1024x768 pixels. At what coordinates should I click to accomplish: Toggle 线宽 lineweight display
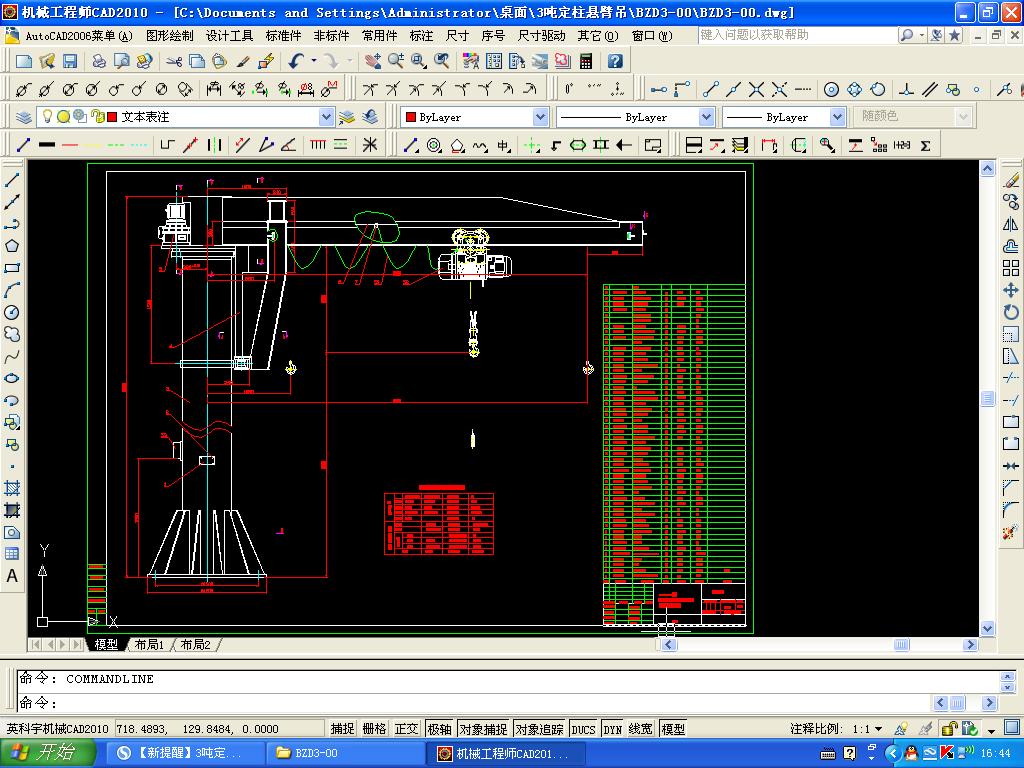tap(641, 729)
